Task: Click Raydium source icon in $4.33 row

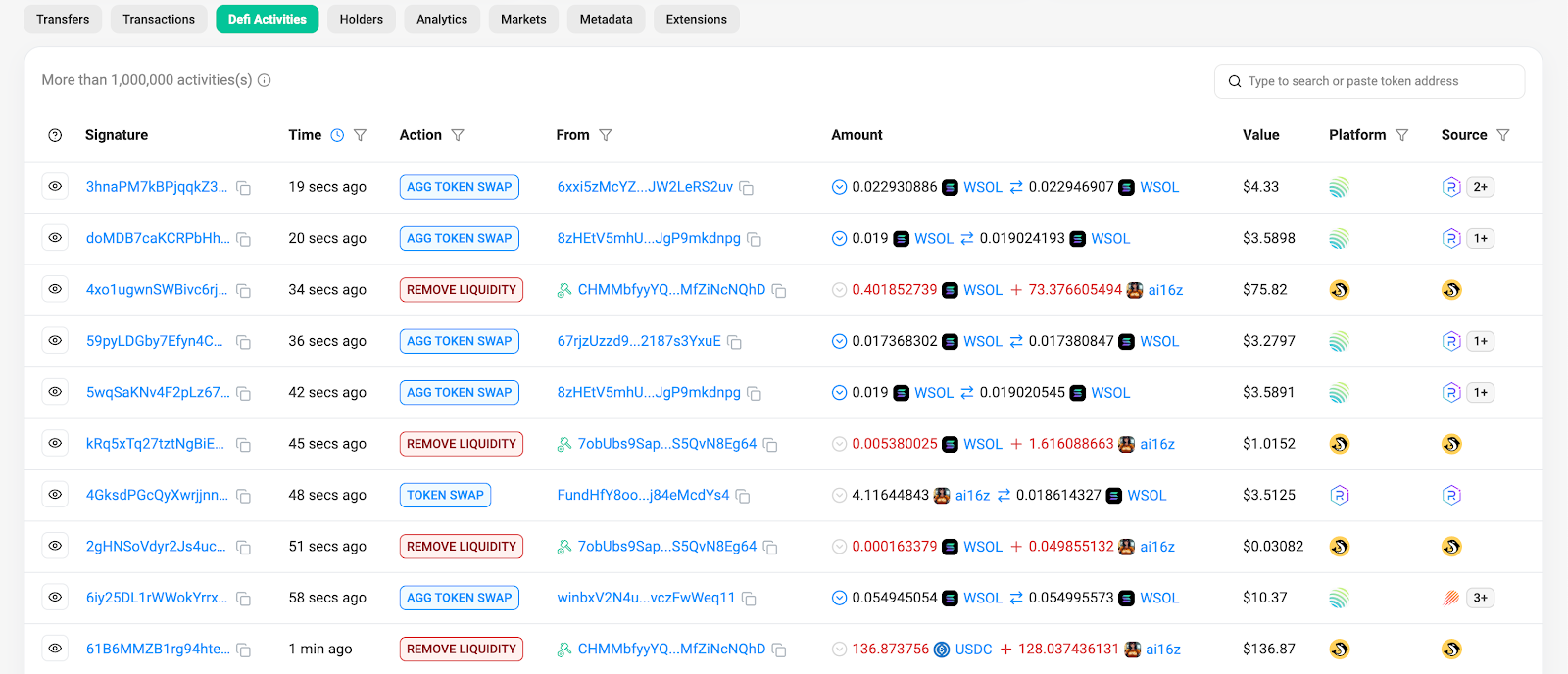Action: (1452, 187)
